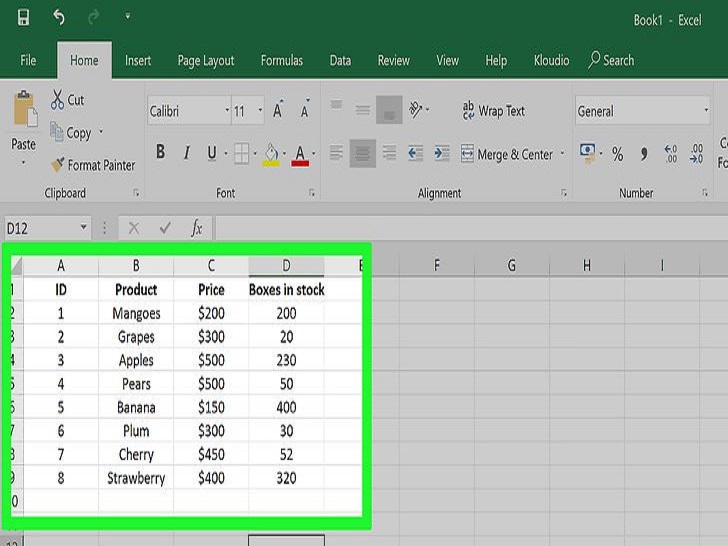Apply the yellow fill color
728x546 pixels.
[x=271, y=154]
